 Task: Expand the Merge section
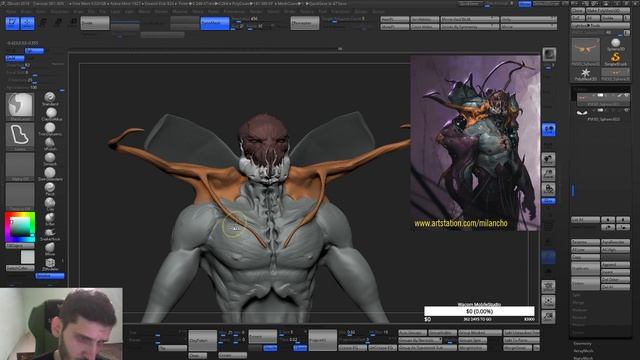click(x=578, y=302)
